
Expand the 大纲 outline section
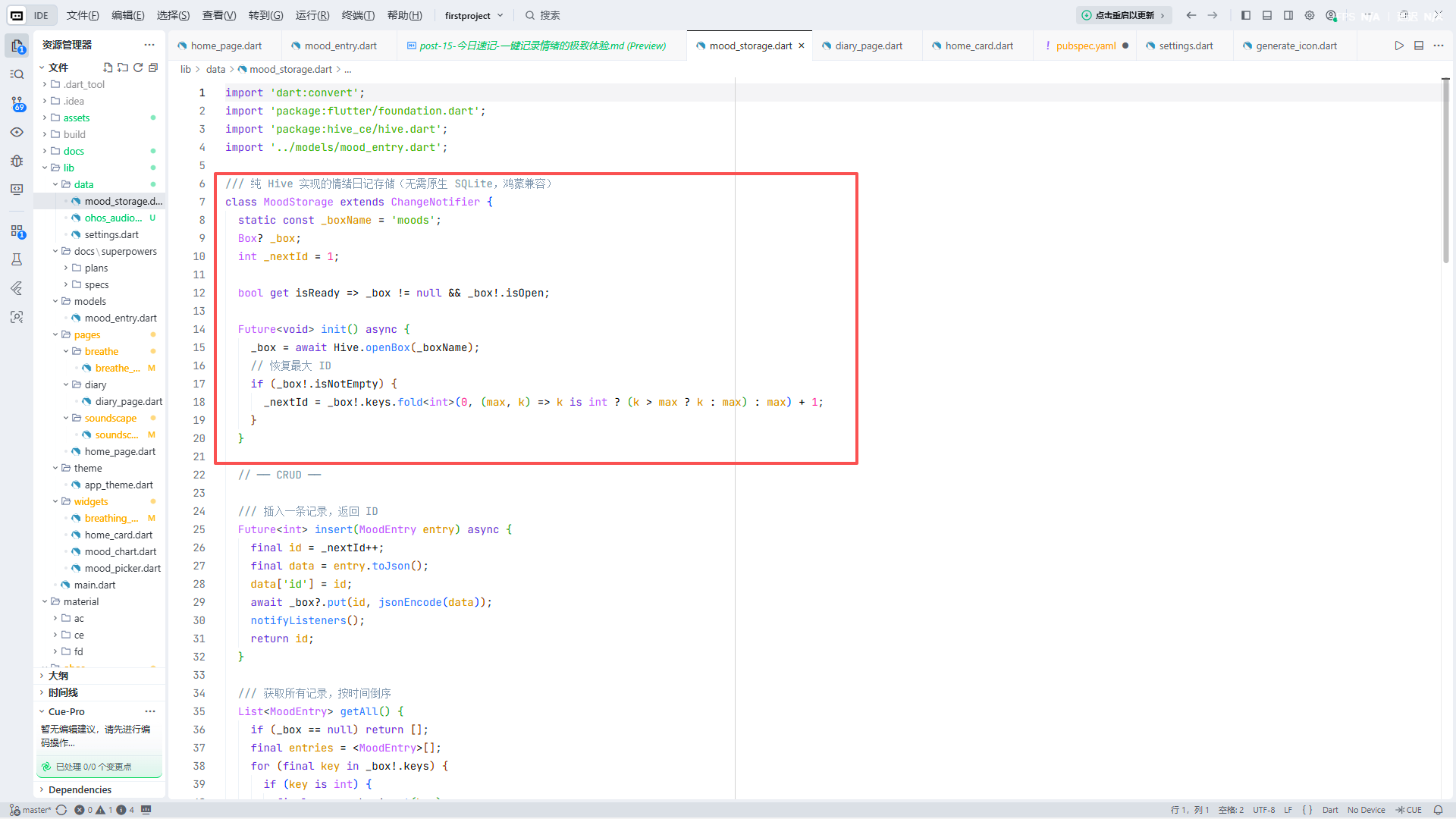99,676
